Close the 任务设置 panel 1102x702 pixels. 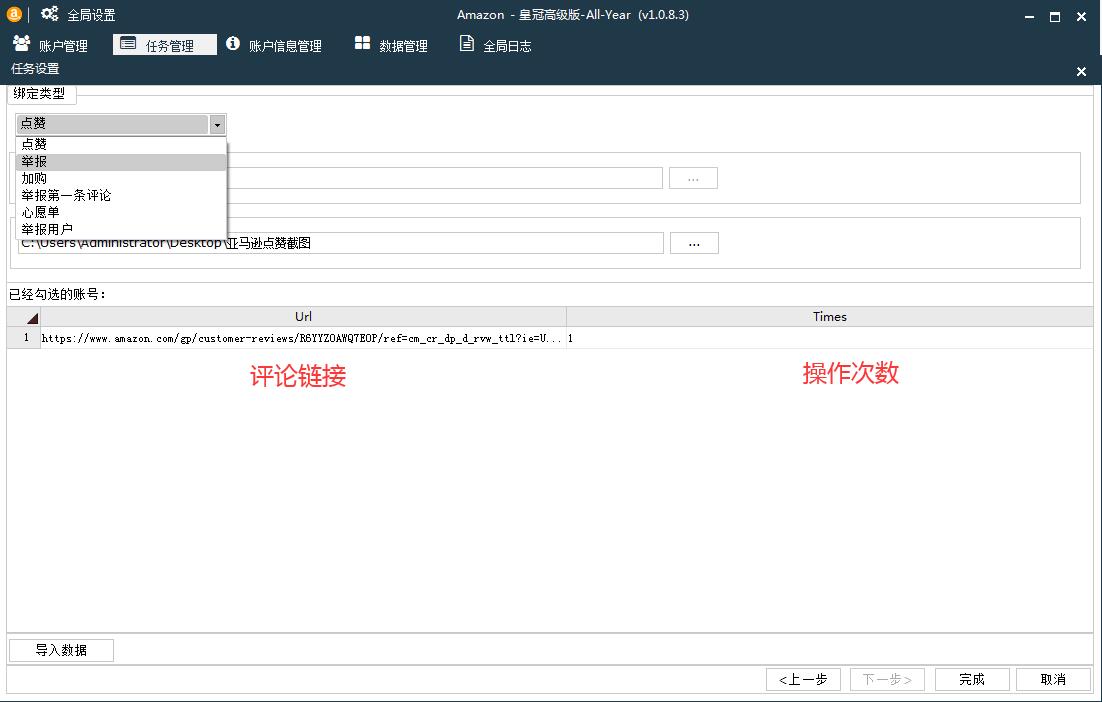[x=1081, y=71]
